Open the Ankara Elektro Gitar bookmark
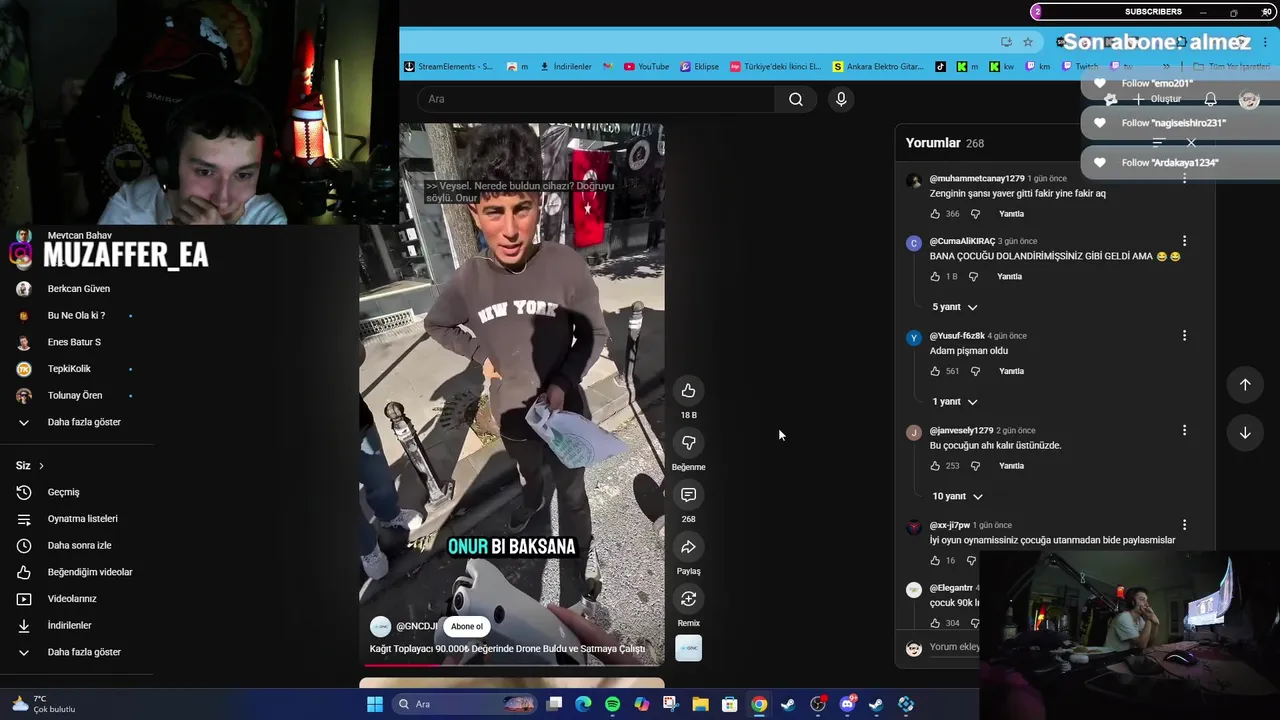The height and width of the screenshot is (720, 1280). pyautogui.click(x=878, y=67)
